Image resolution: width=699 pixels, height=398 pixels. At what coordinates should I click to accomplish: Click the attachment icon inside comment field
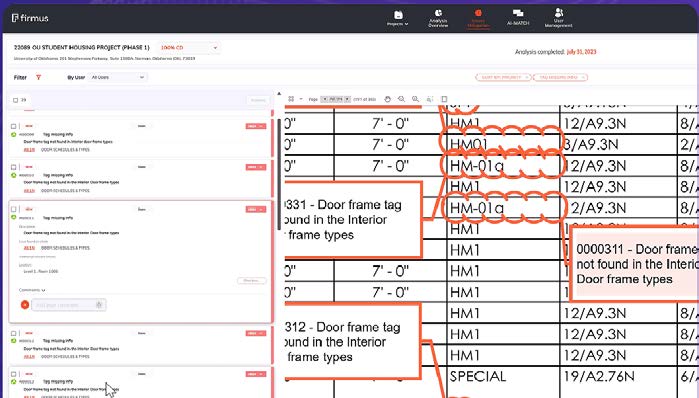point(99,305)
